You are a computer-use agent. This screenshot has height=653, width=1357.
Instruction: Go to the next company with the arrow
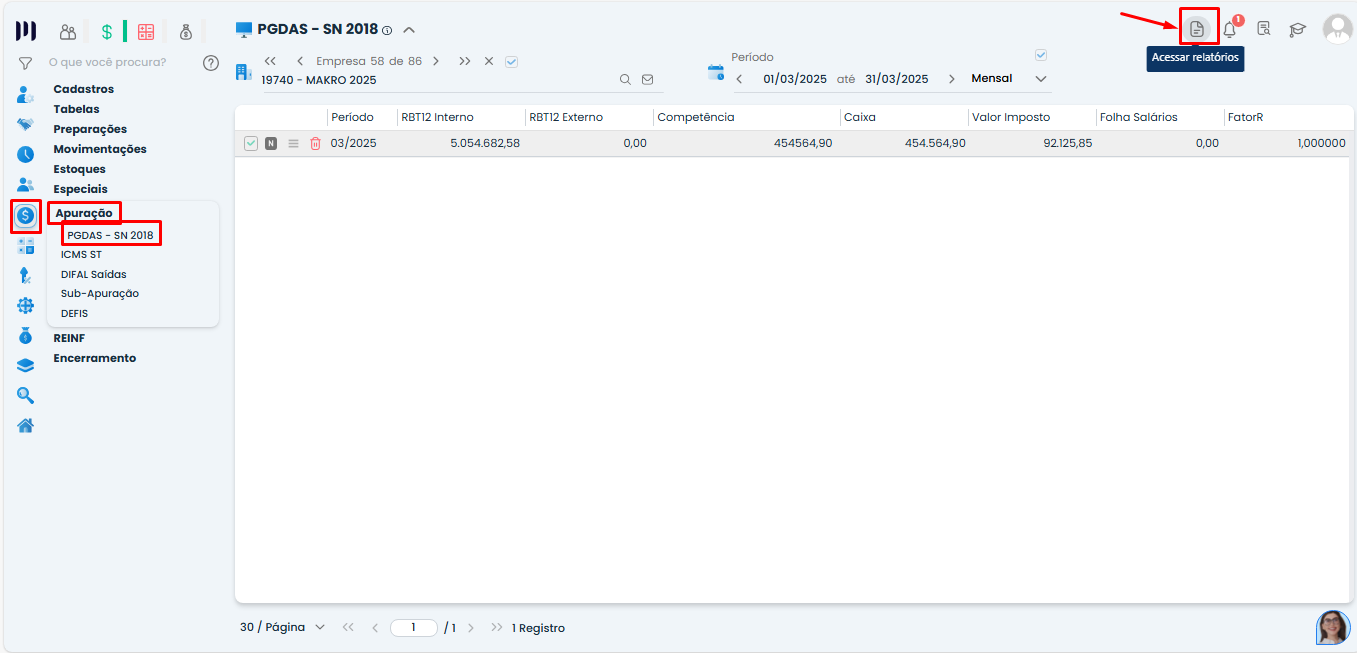436,61
